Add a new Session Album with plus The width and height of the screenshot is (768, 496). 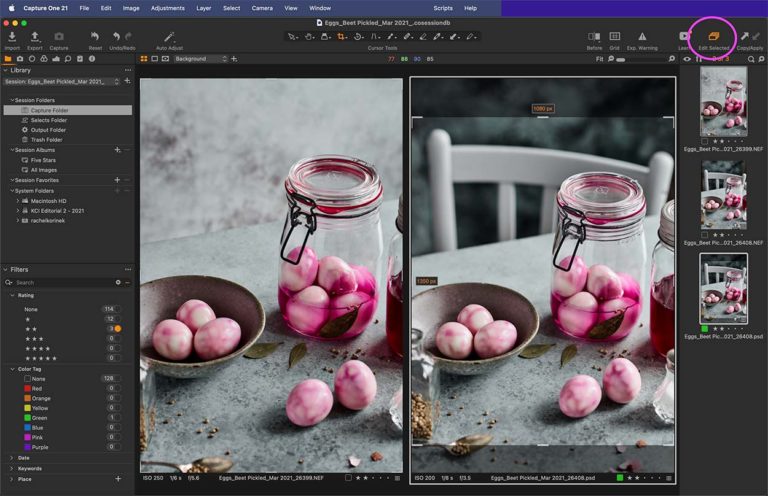coord(117,150)
